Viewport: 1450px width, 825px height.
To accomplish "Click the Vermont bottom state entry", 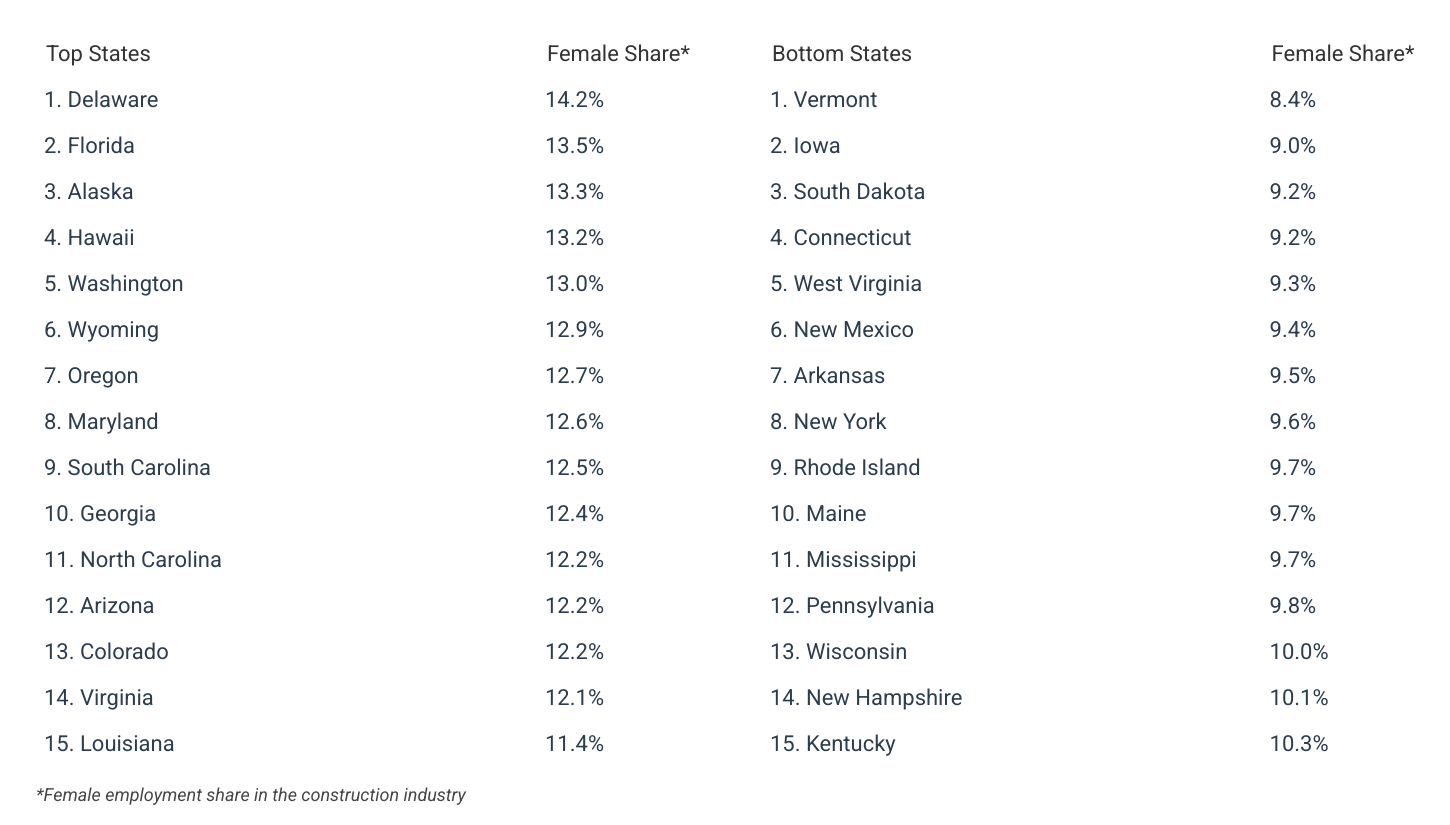I will (x=823, y=100).
